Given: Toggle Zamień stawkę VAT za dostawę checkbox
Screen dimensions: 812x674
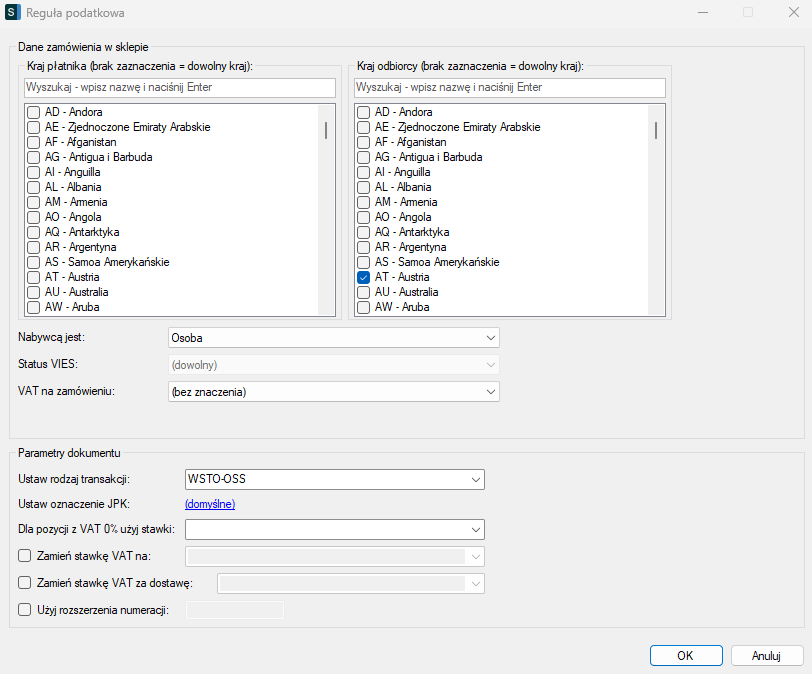Looking at the screenshot, I should (25, 582).
